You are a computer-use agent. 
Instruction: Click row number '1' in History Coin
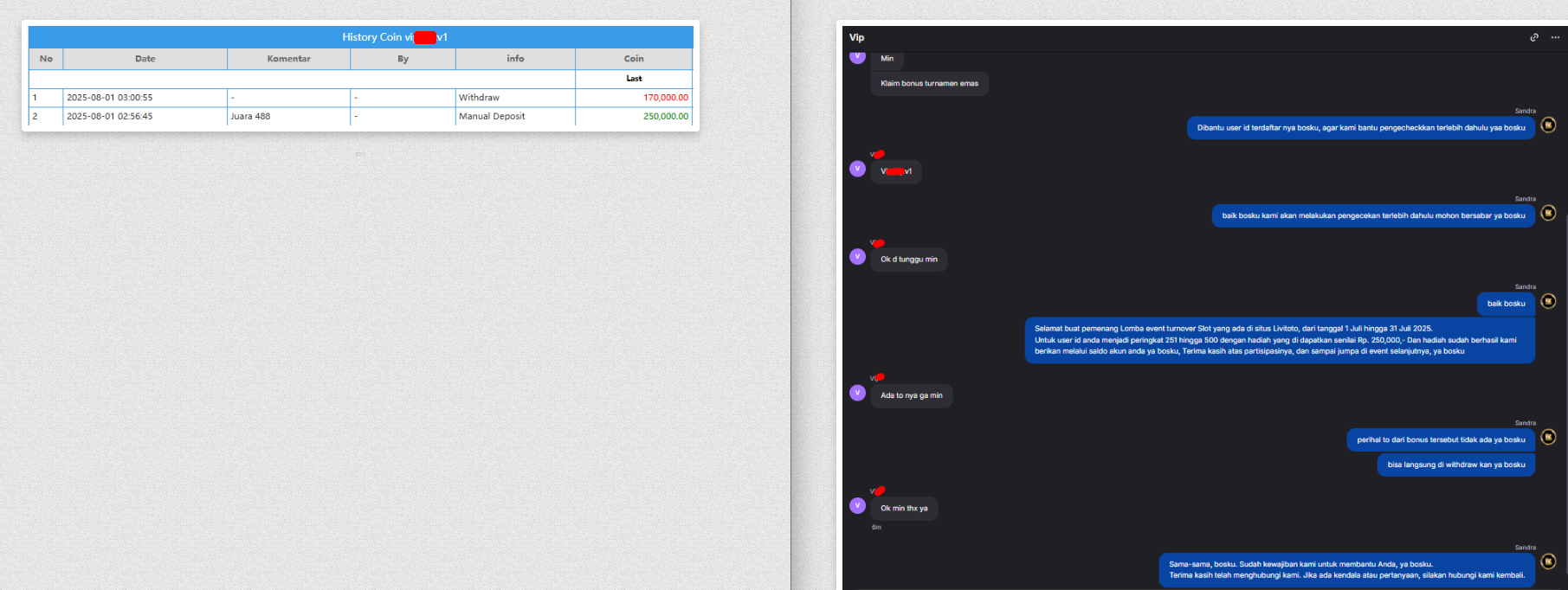(x=35, y=98)
